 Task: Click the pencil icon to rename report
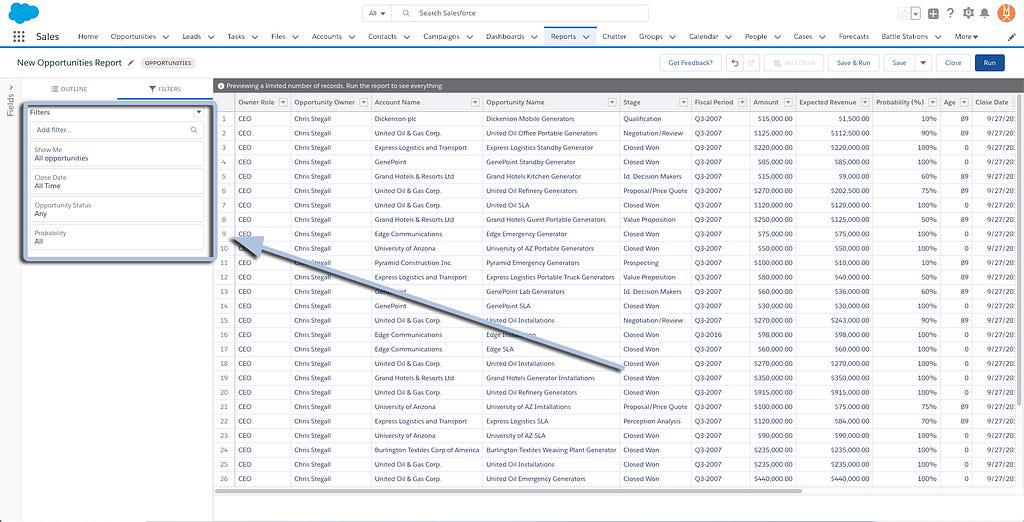[130, 63]
